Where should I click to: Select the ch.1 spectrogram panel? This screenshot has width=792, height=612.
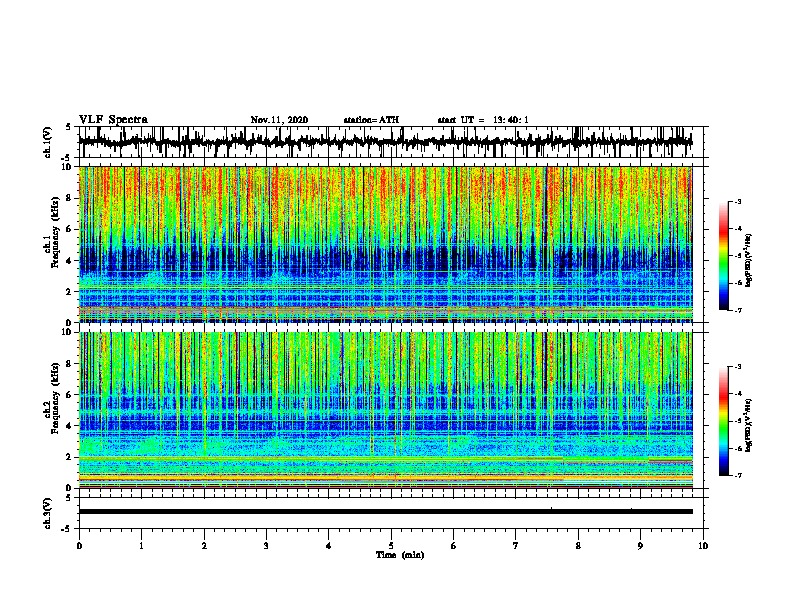pos(385,244)
